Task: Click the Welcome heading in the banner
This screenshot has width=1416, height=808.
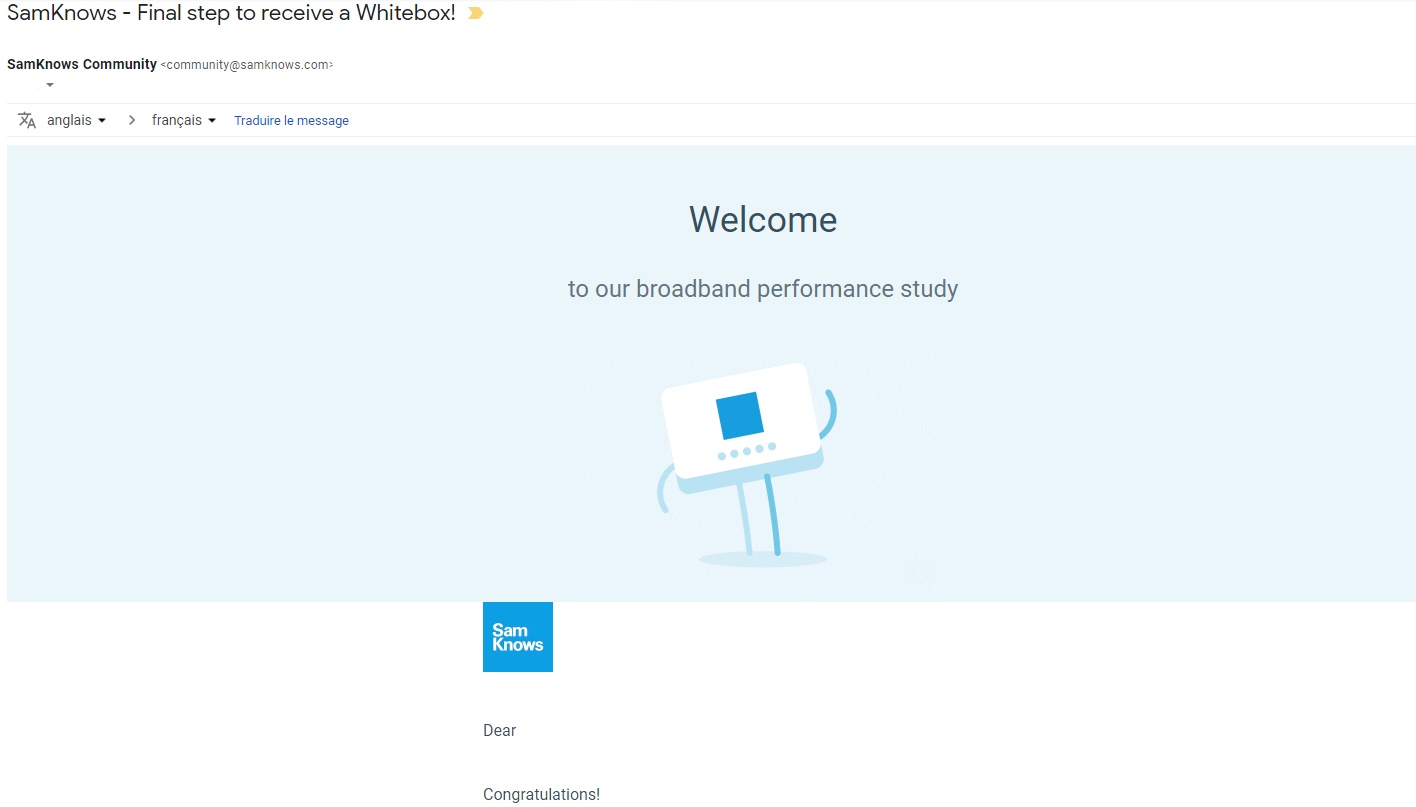Action: click(762, 219)
